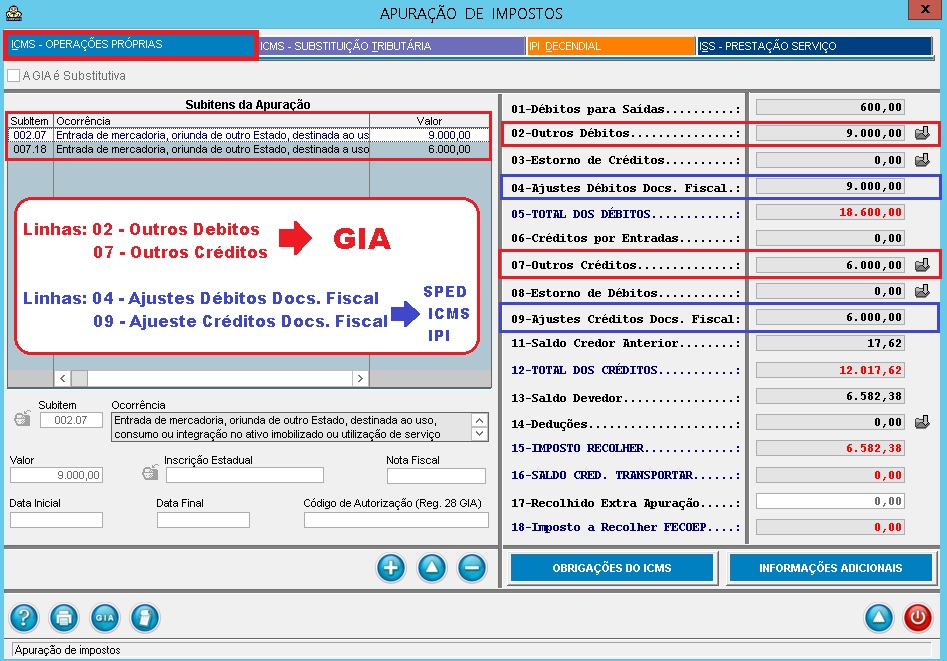Open the ISS - Prestação Serviço tab

[814, 46]
